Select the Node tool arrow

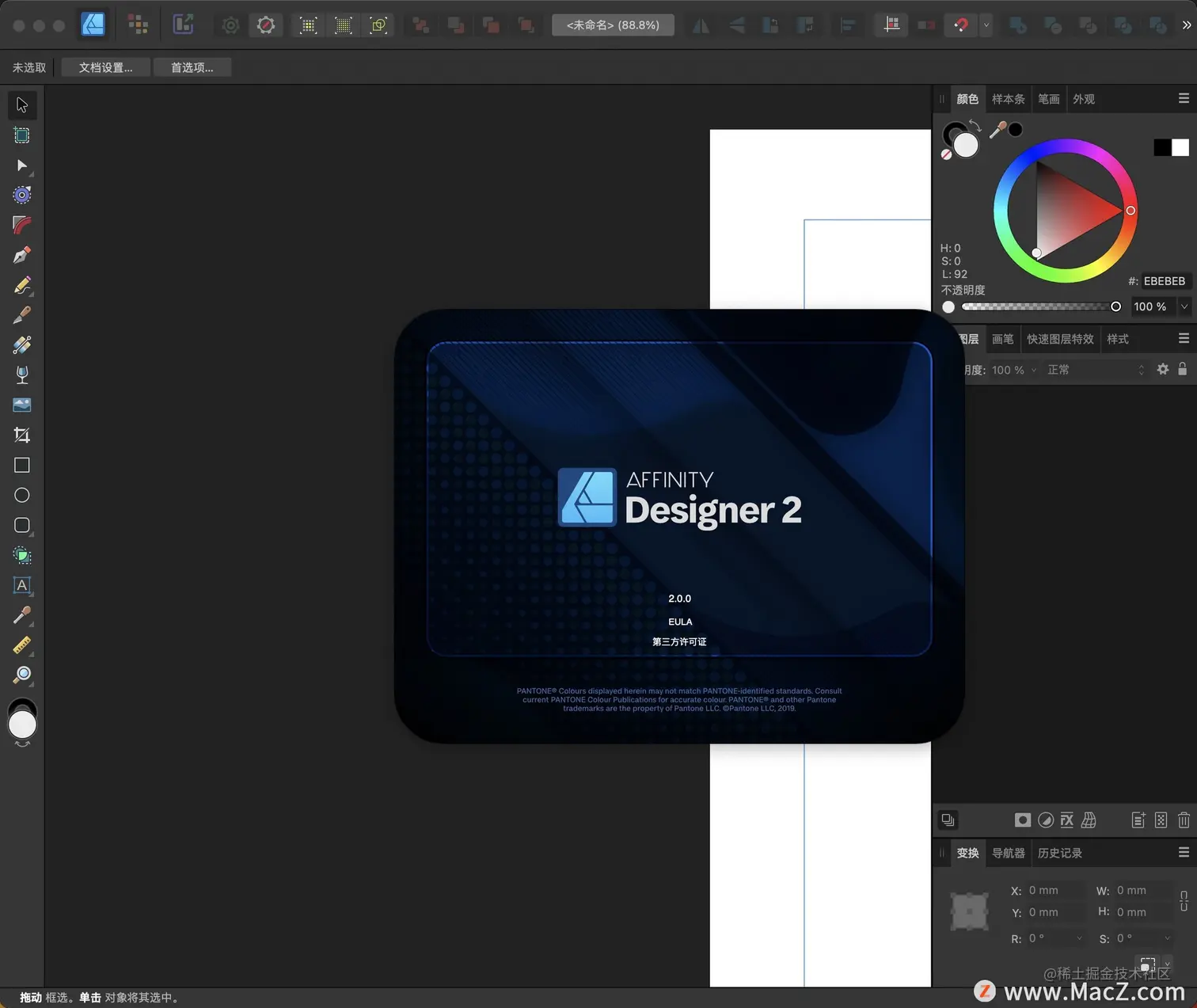coord(22,165)
